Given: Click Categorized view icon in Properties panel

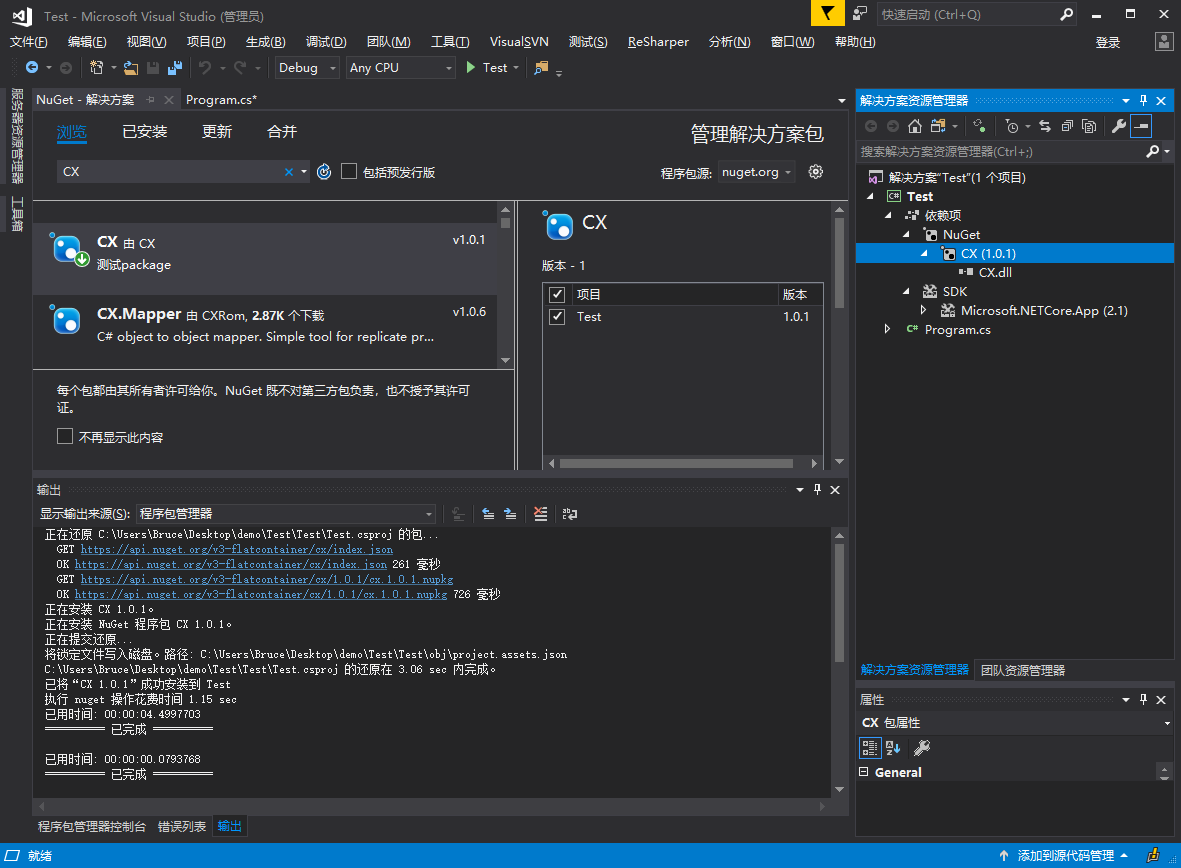Looking at the screenshot, I should (870, 747).
